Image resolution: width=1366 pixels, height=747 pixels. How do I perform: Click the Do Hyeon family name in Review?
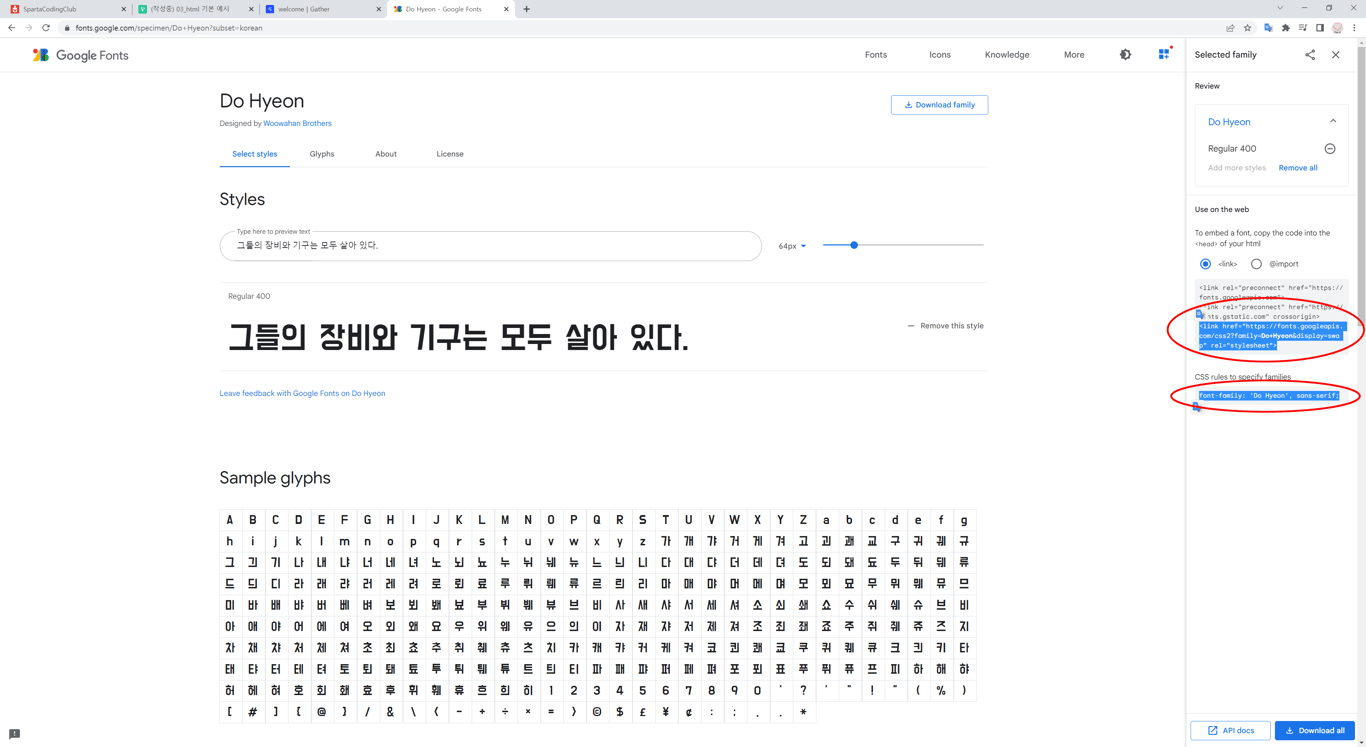coord(1229,122)
